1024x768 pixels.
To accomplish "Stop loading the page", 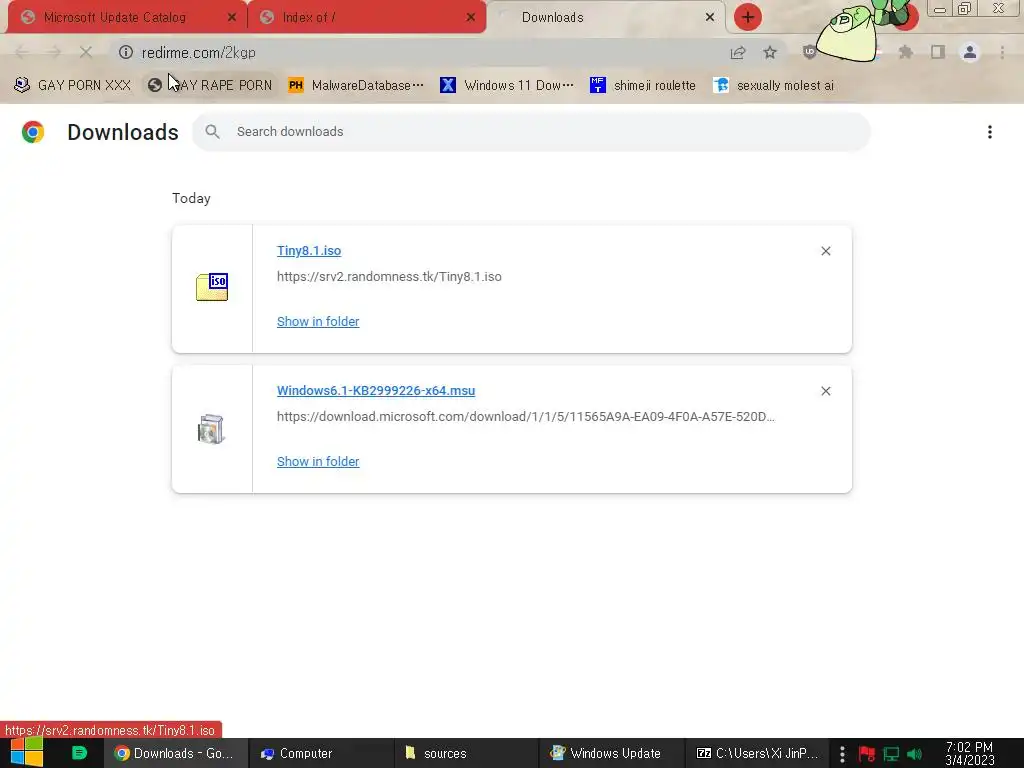I will [x=86, y=52].
